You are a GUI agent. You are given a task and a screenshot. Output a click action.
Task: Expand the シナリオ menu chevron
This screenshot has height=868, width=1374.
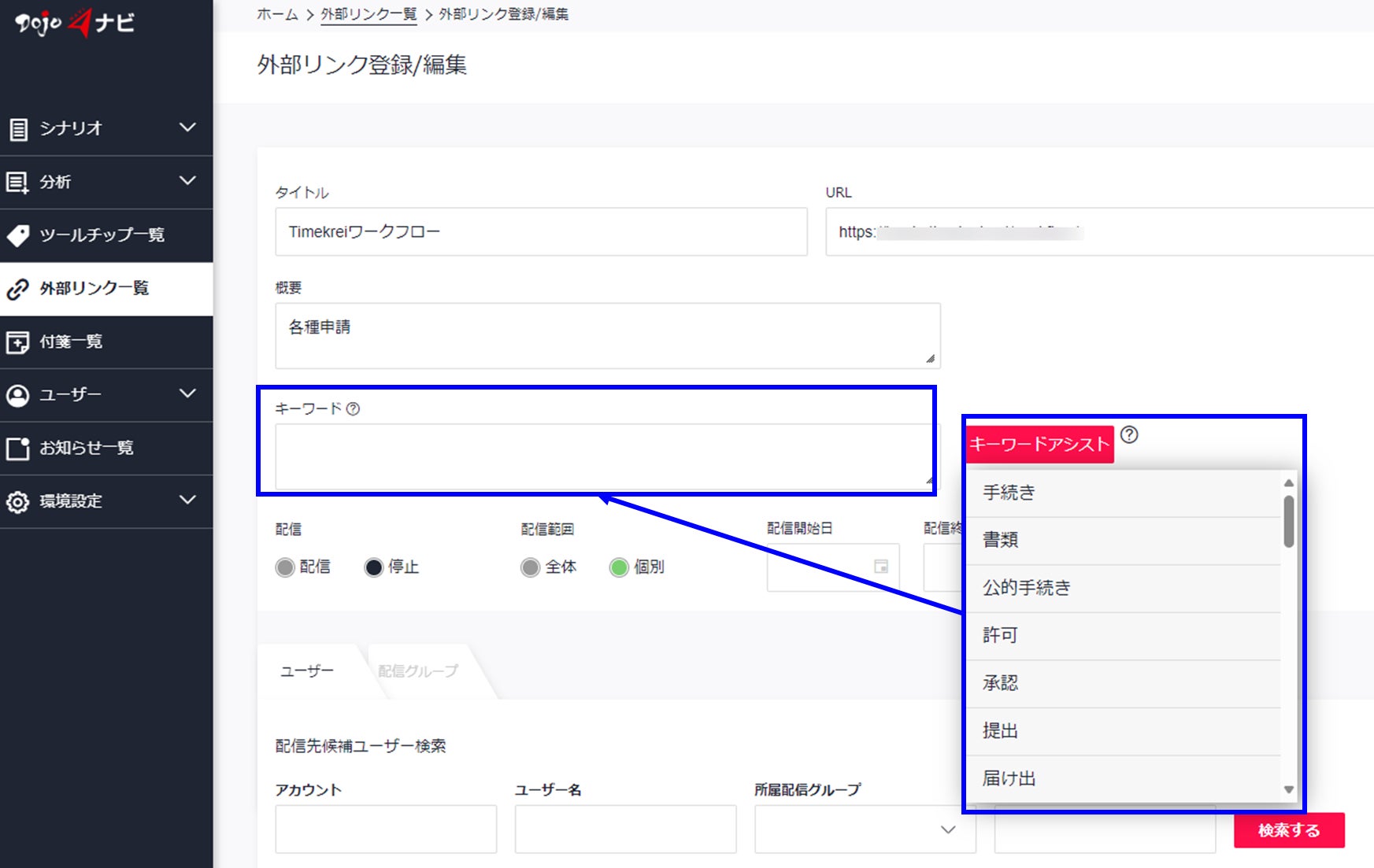pyautogui.click(x=187, y=127)
